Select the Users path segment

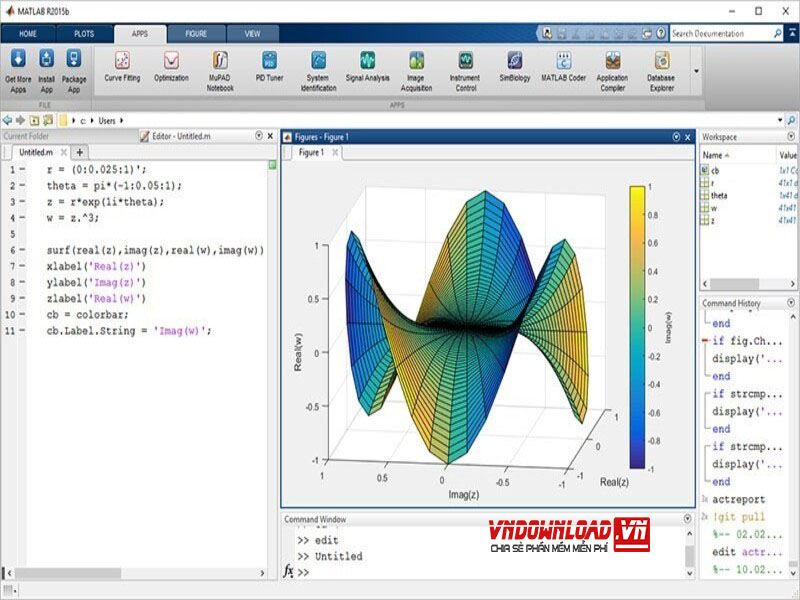pyautogui.click(x=107, y=121)
